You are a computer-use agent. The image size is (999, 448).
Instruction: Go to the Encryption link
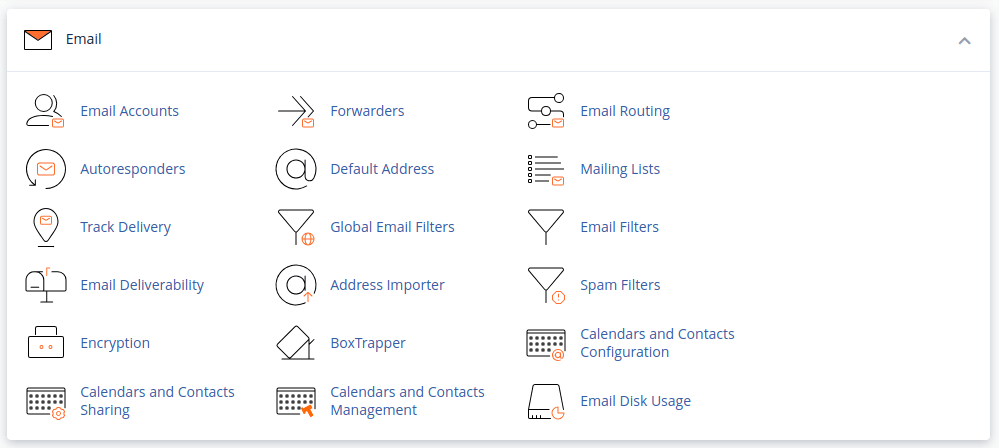coord(115,343)
